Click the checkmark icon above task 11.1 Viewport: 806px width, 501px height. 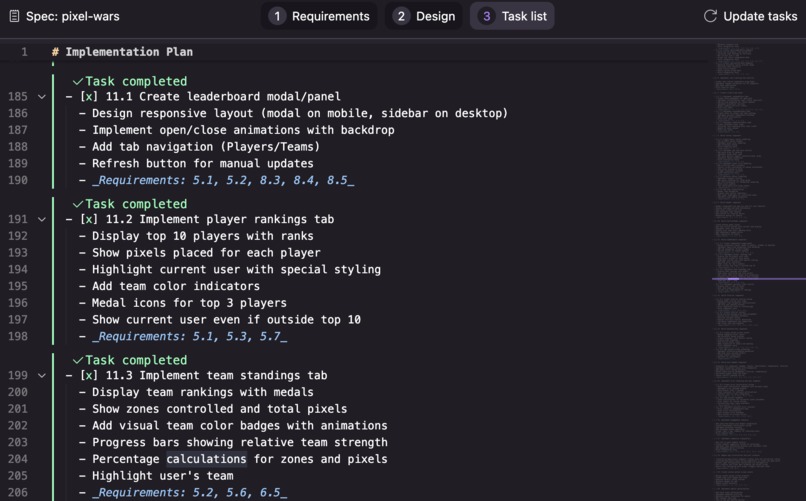coord(78,81)
